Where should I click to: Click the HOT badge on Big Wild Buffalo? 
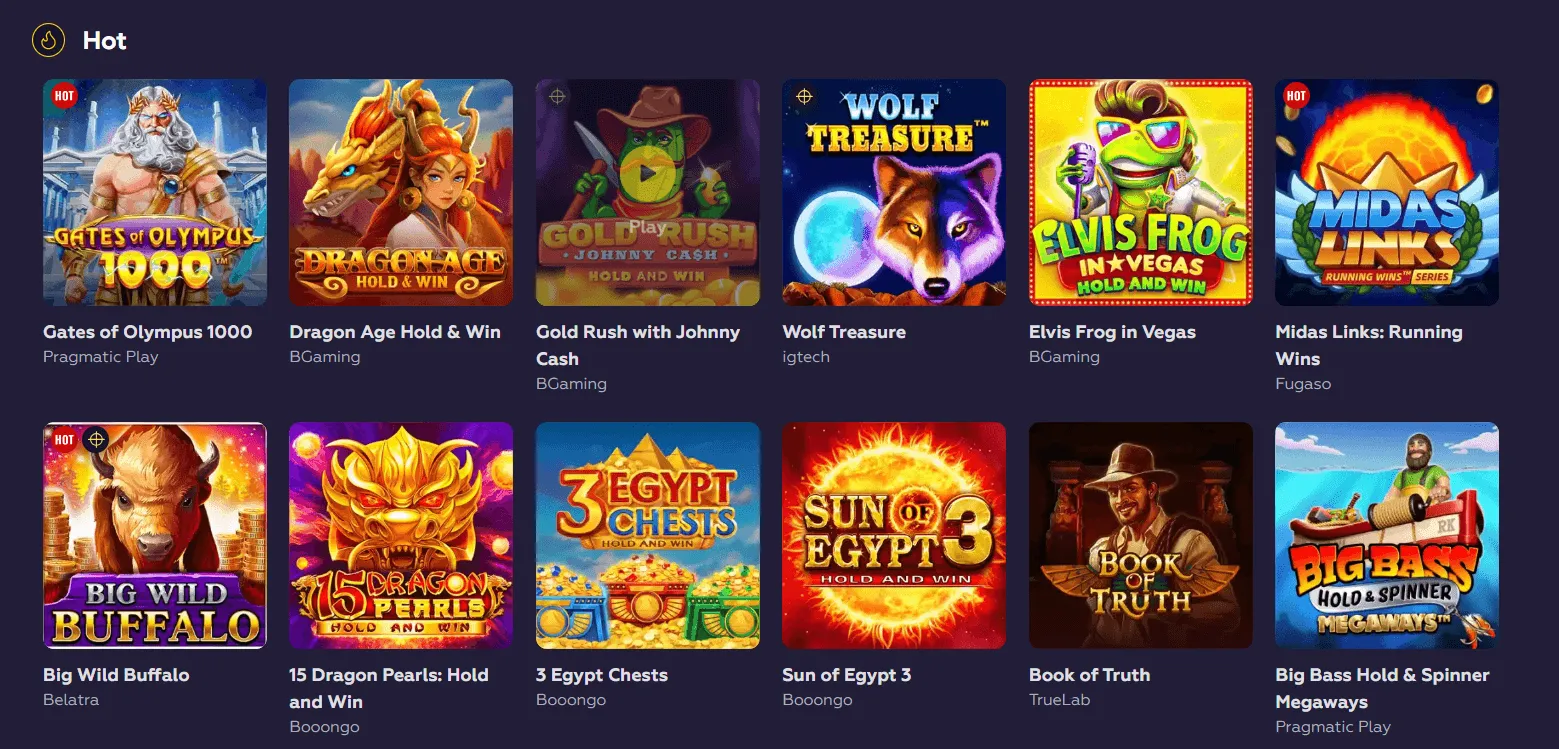(62, 439)
